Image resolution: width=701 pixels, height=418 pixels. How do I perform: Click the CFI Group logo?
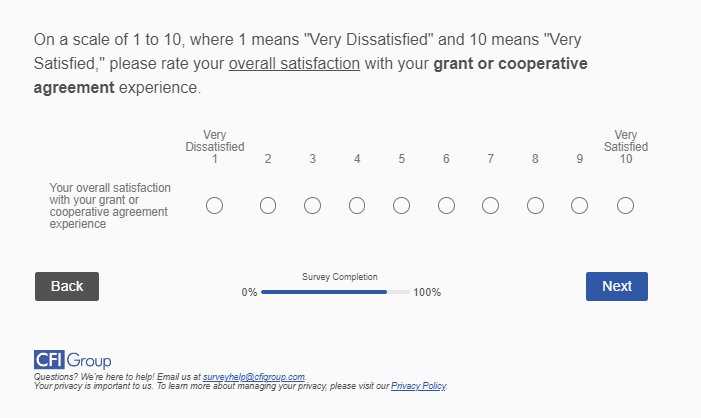(x=73, y=360)
